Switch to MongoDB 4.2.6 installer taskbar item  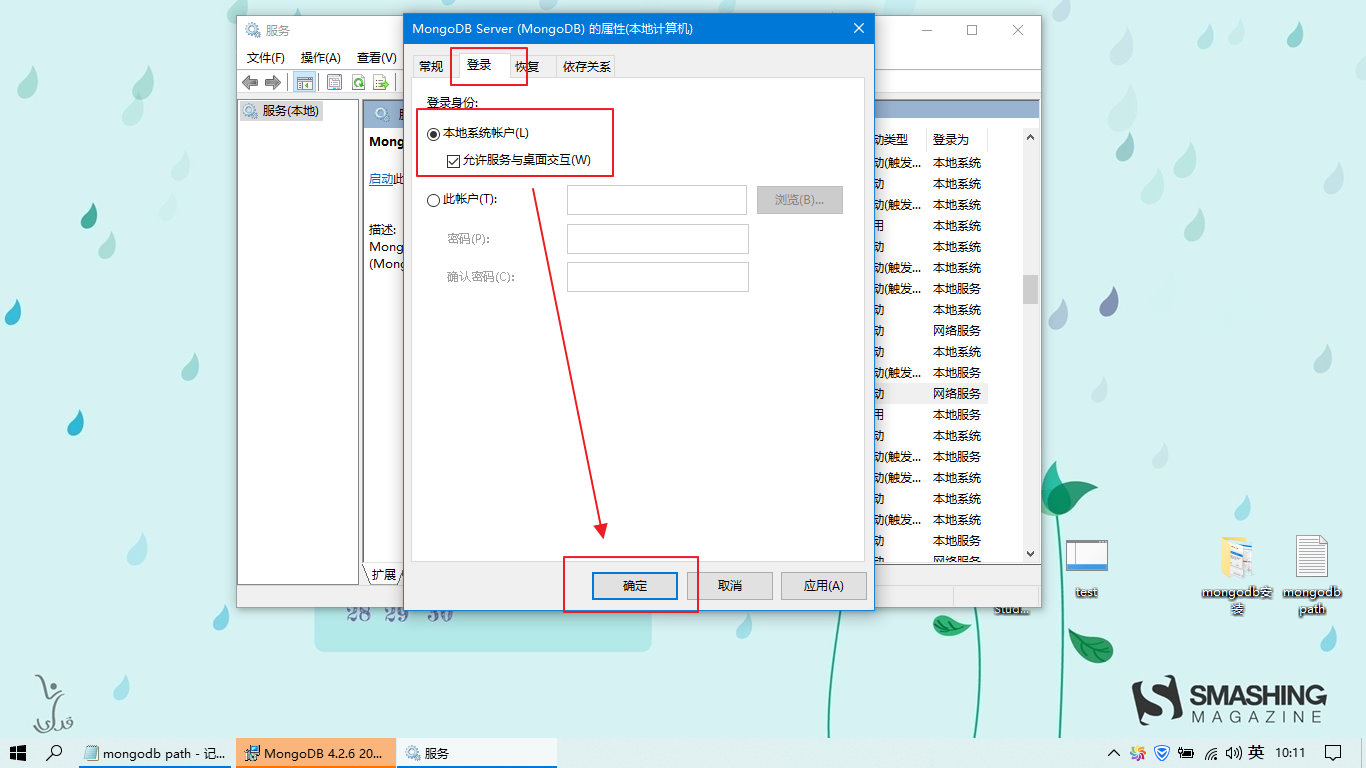pyautogui.click(x=315, y=753)
